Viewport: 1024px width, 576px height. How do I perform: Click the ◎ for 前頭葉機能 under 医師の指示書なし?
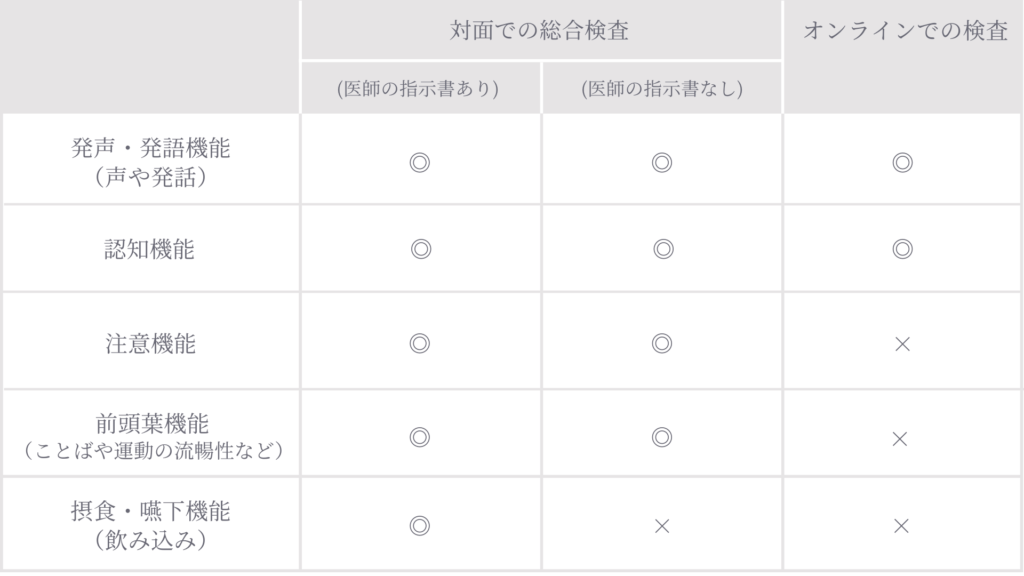point(661,437)
